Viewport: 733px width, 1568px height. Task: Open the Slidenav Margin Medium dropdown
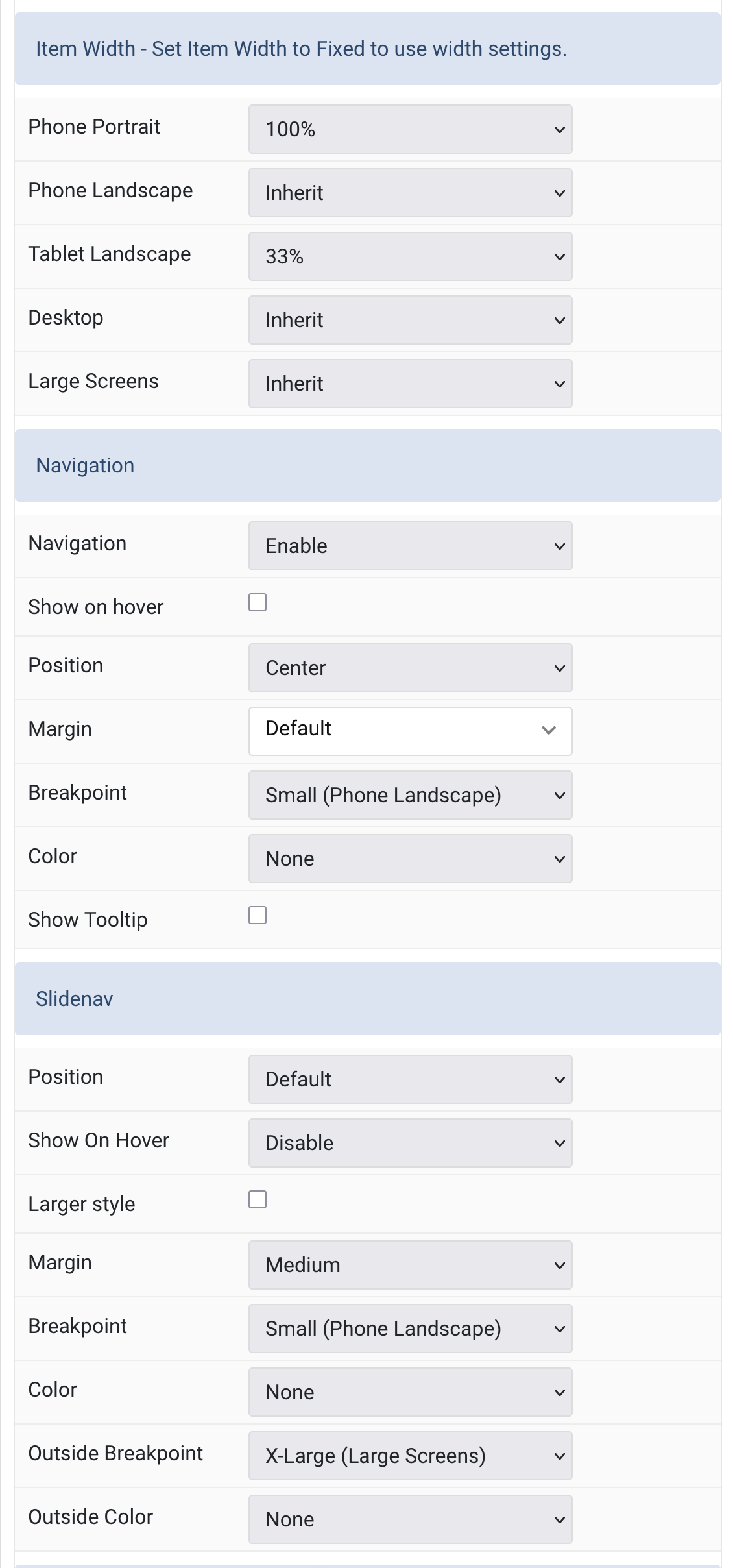(410, 1265)
